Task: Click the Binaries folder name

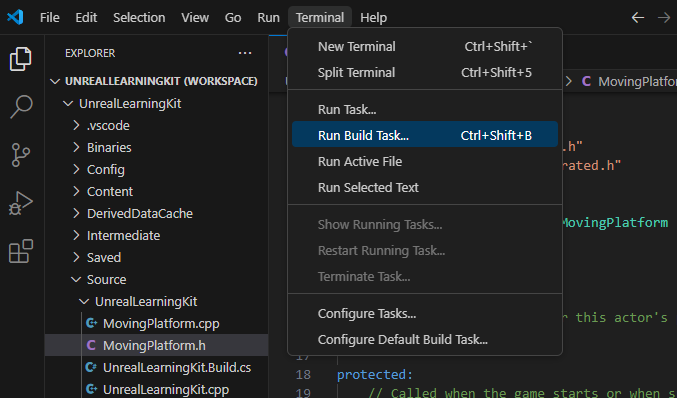Action: point(109,147)
